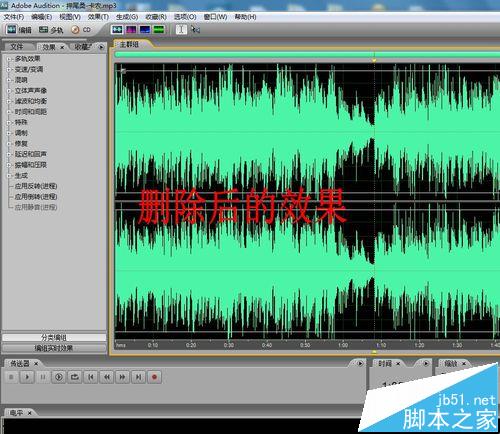Viewport: 500px width, 434px height.
Task: Click the red record button
Action: (154, 377)
